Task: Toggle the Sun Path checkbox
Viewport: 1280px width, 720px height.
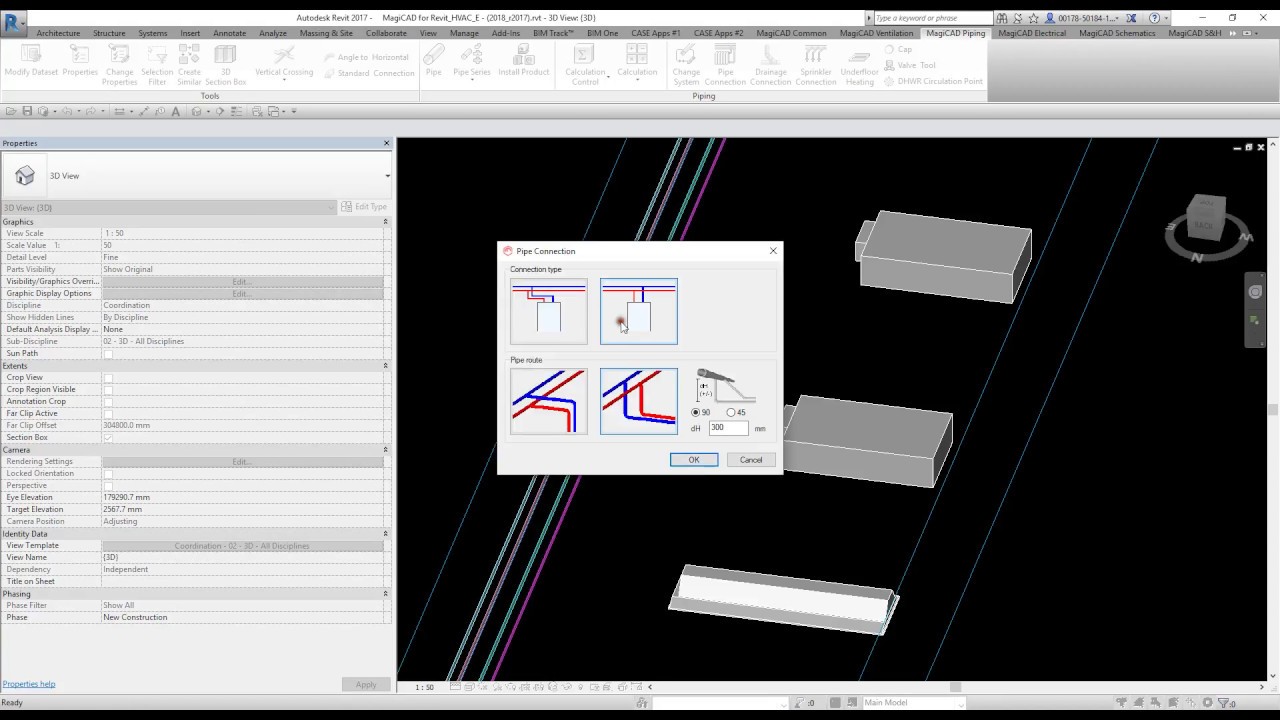Action: (x=108, y=354)
